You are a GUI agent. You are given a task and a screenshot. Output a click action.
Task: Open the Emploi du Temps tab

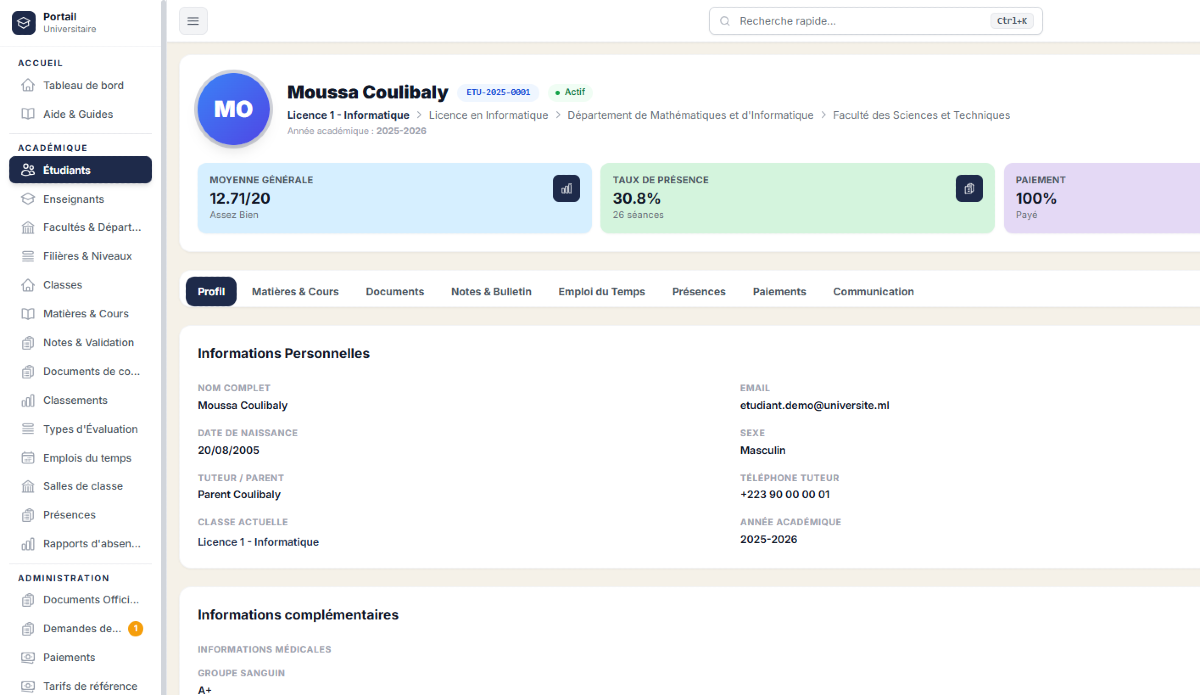[x=602, y=292]
